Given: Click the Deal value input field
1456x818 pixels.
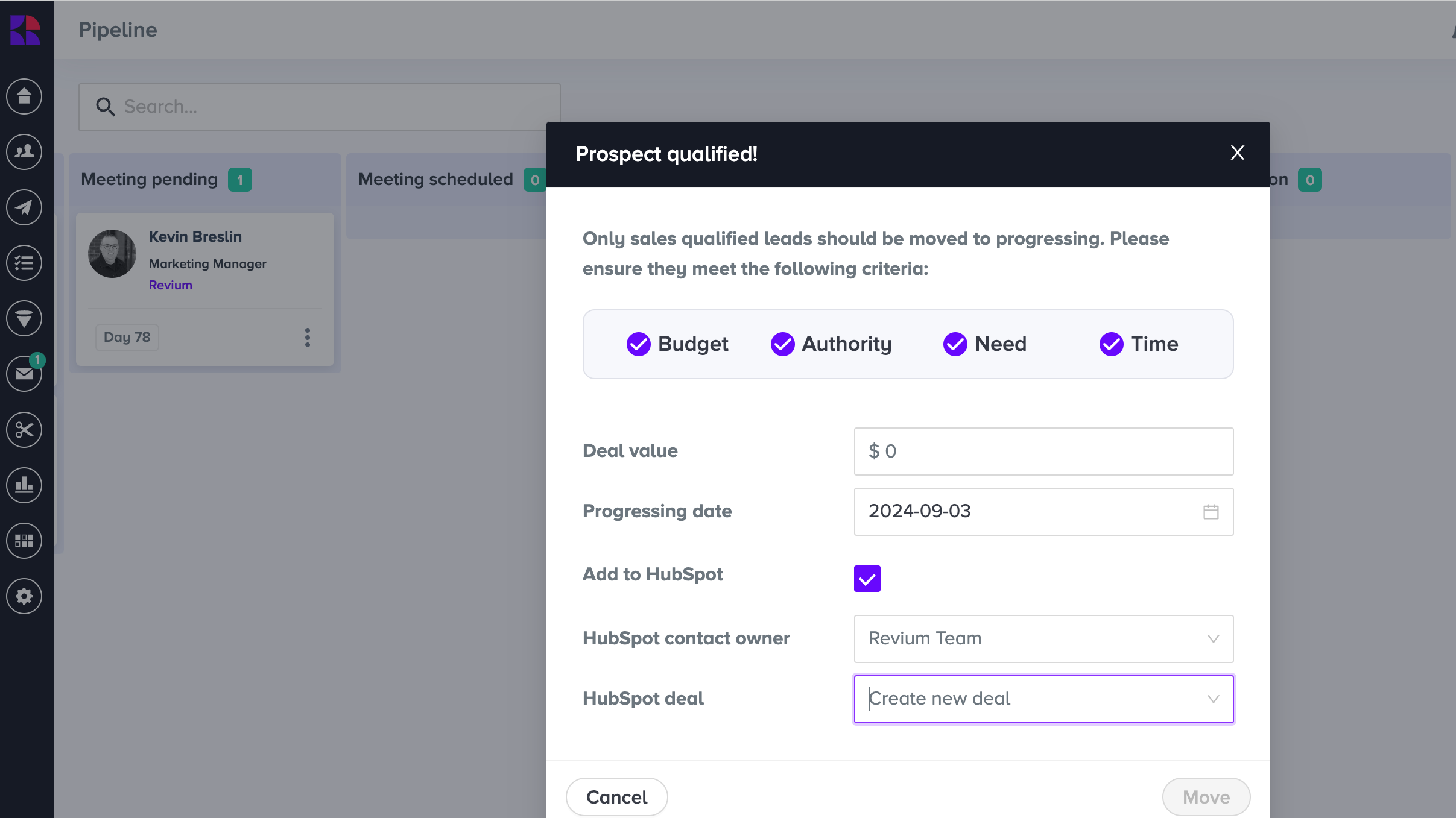Looking at the screenshot, I should tap(1043, 451).
